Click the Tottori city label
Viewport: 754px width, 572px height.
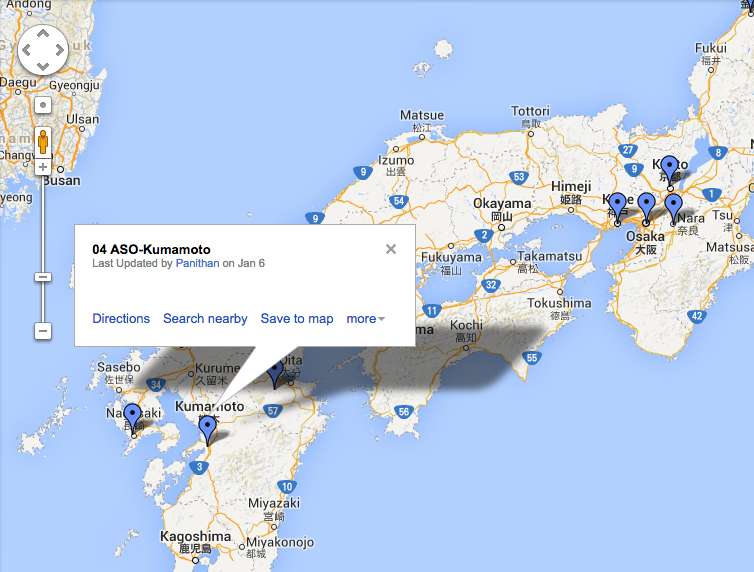click(530, 112)
